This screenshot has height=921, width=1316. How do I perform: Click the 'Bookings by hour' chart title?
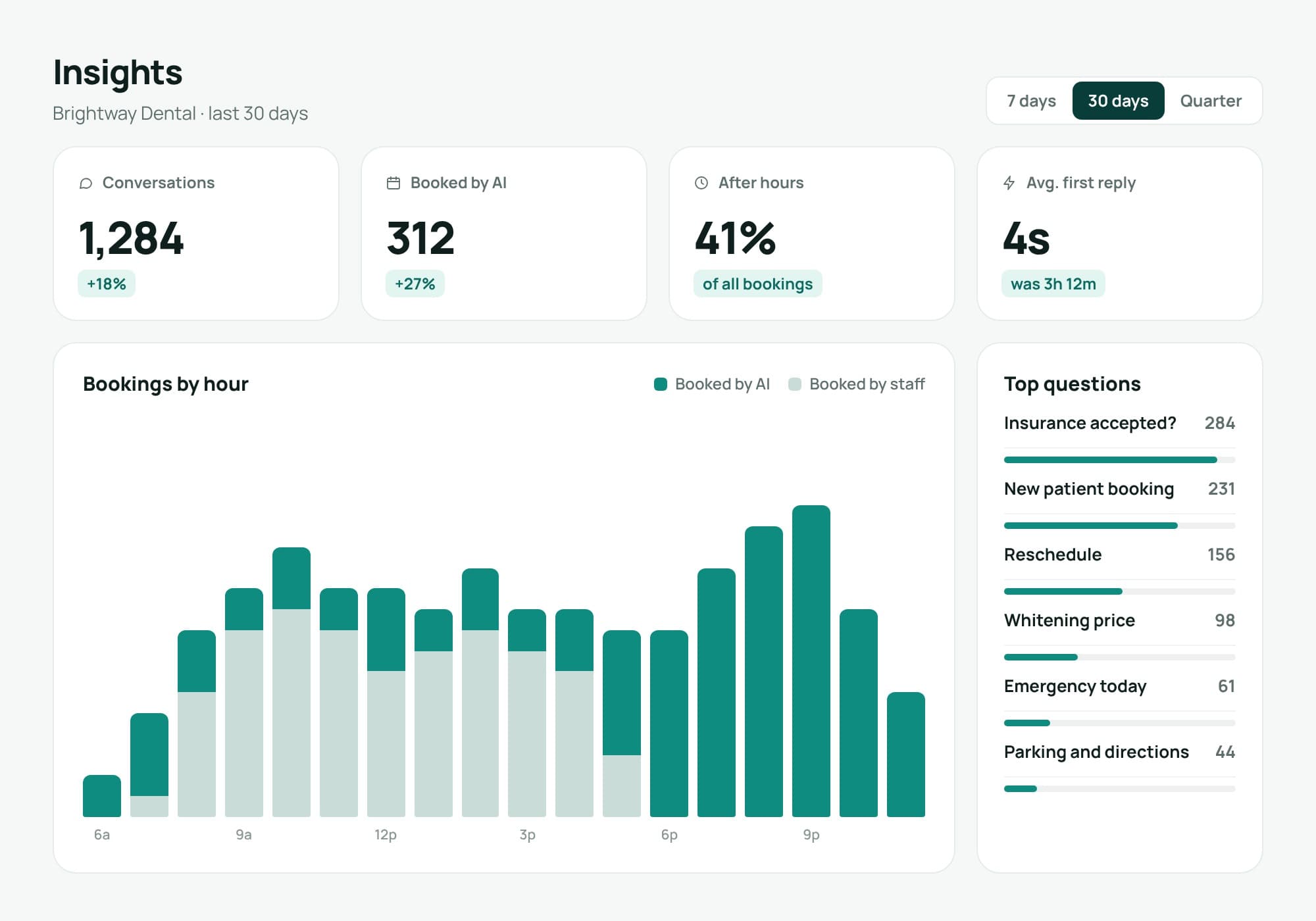click(166, 384)
